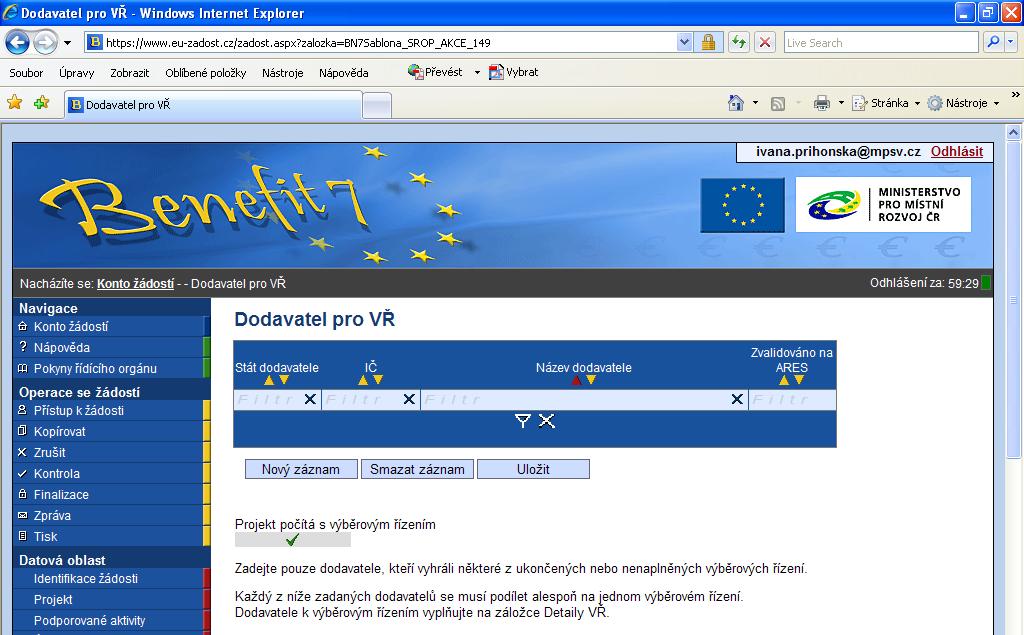Toggle Projekt počítá s výběrovým řízením checkbox
This screenshot has width=1024, height=635.
293,540
